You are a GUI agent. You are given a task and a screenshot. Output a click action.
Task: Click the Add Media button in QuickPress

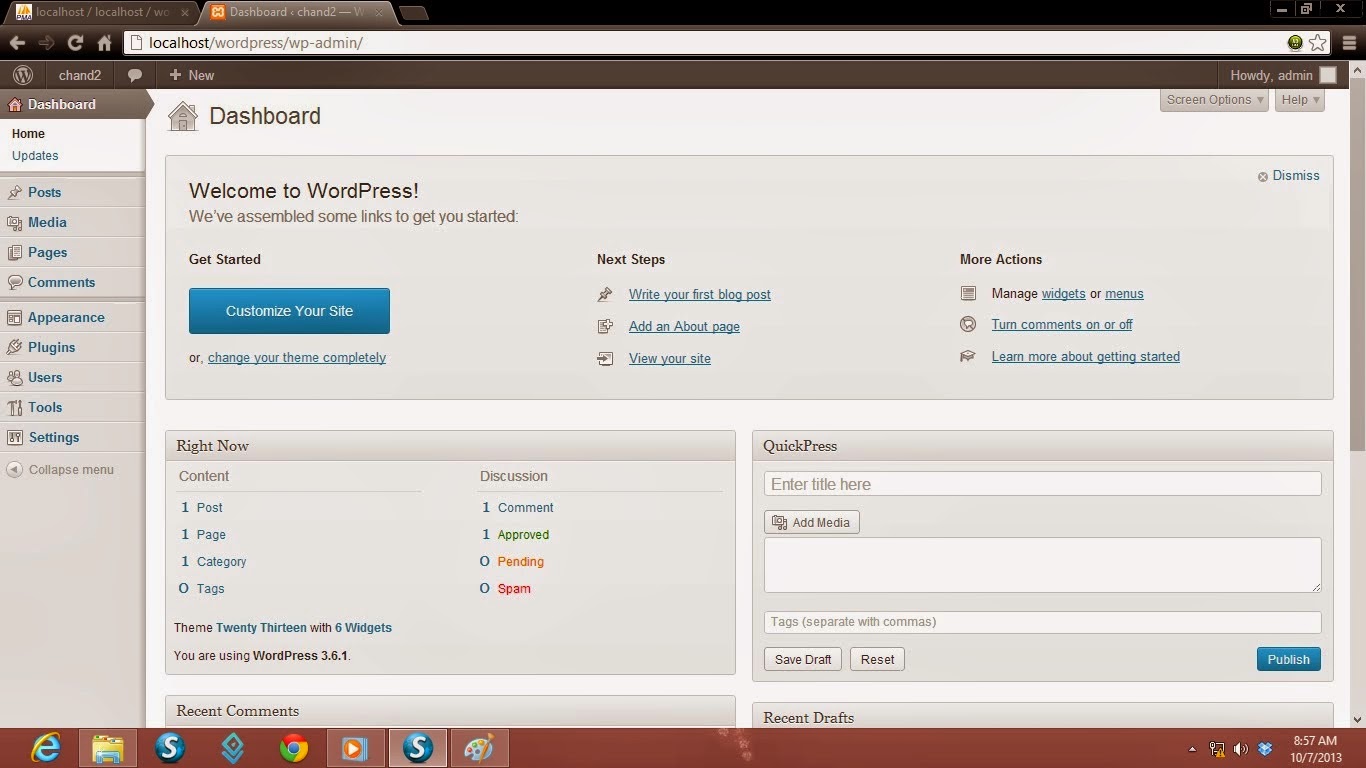coord(811,522)
